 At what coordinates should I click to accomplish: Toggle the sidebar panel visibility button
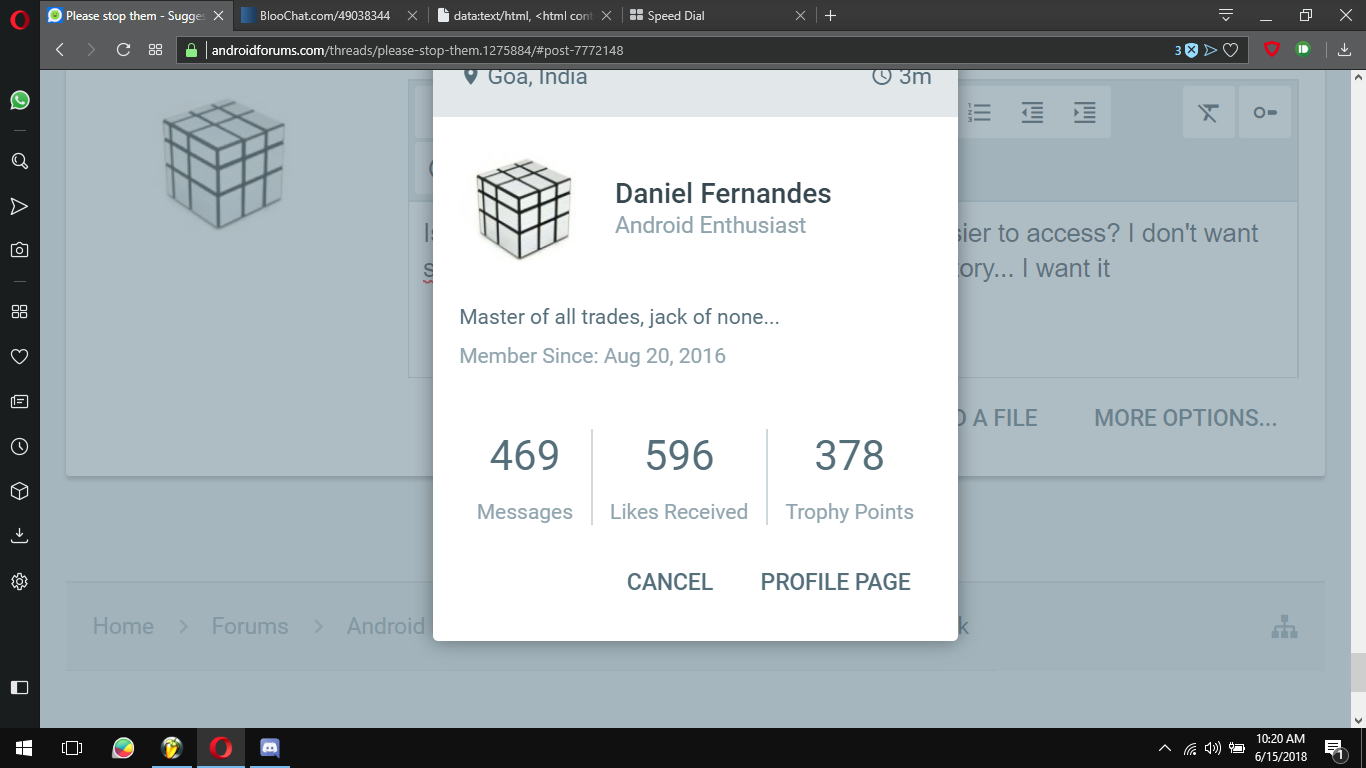click(19, 687)
